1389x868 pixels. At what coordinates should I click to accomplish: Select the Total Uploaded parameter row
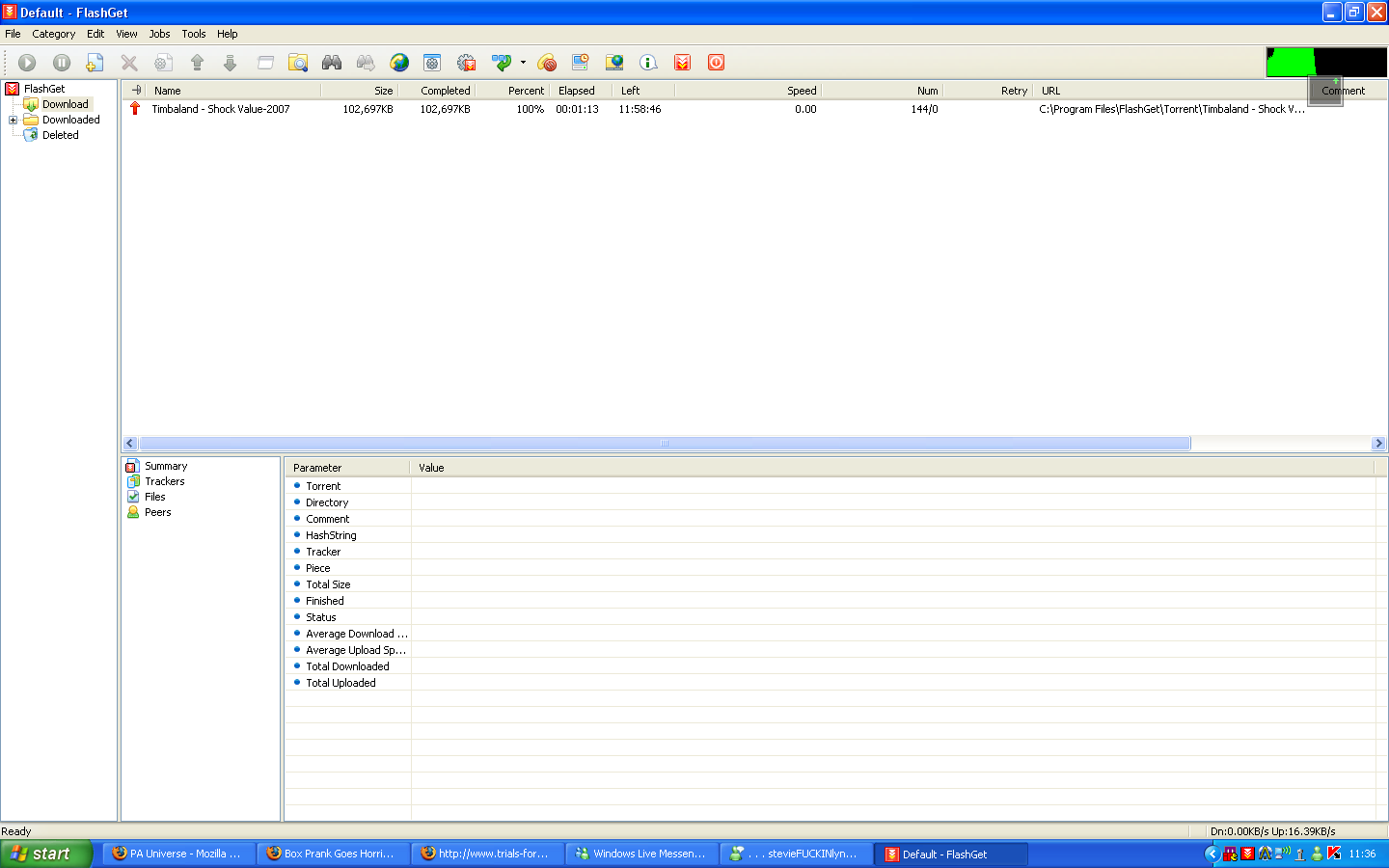pyautogui.click(x=831, y=683)
